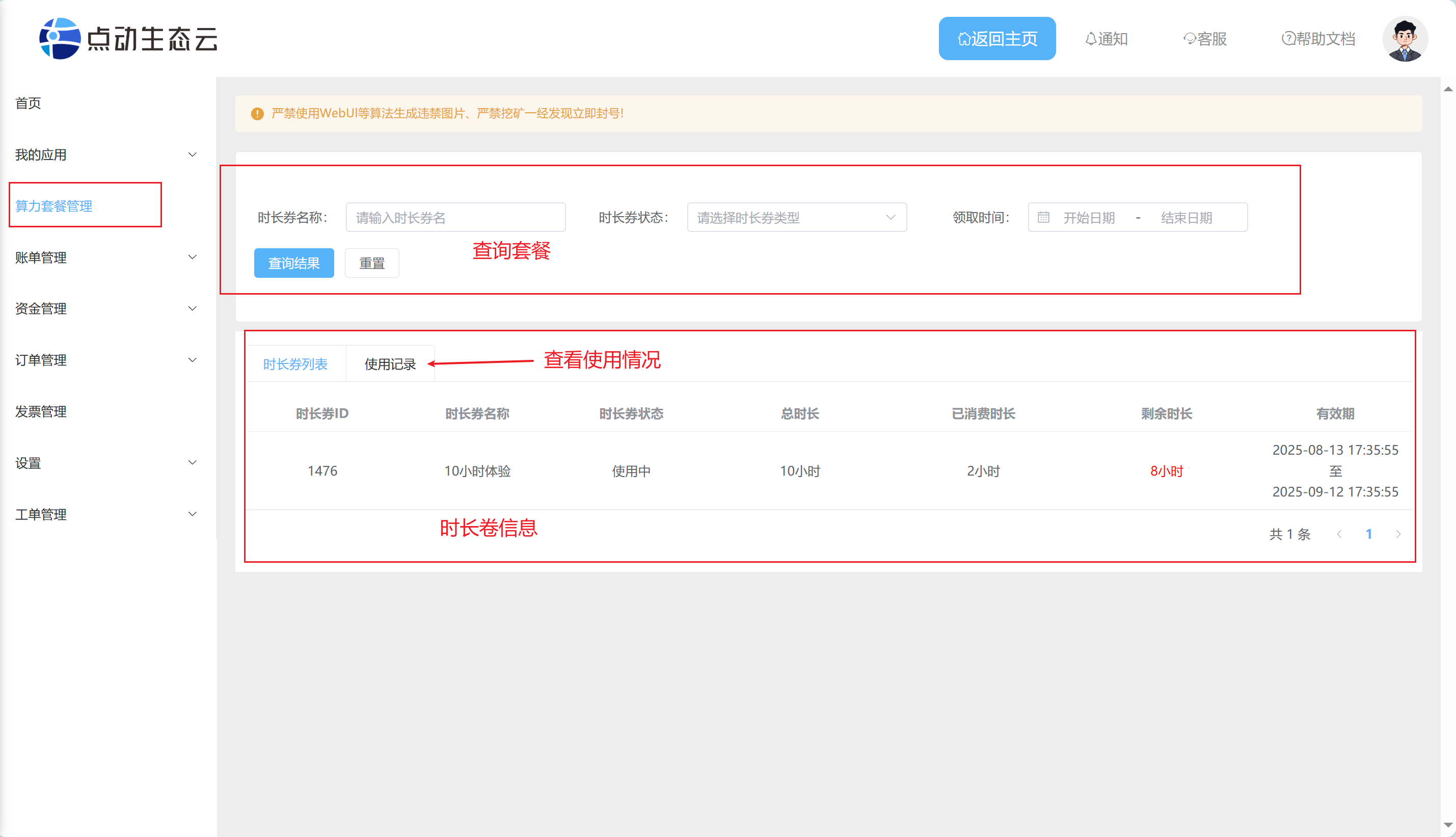This screenshot has height=837, width=1456.
Task: Click 返回主页 button
Action: click(997, 39)
